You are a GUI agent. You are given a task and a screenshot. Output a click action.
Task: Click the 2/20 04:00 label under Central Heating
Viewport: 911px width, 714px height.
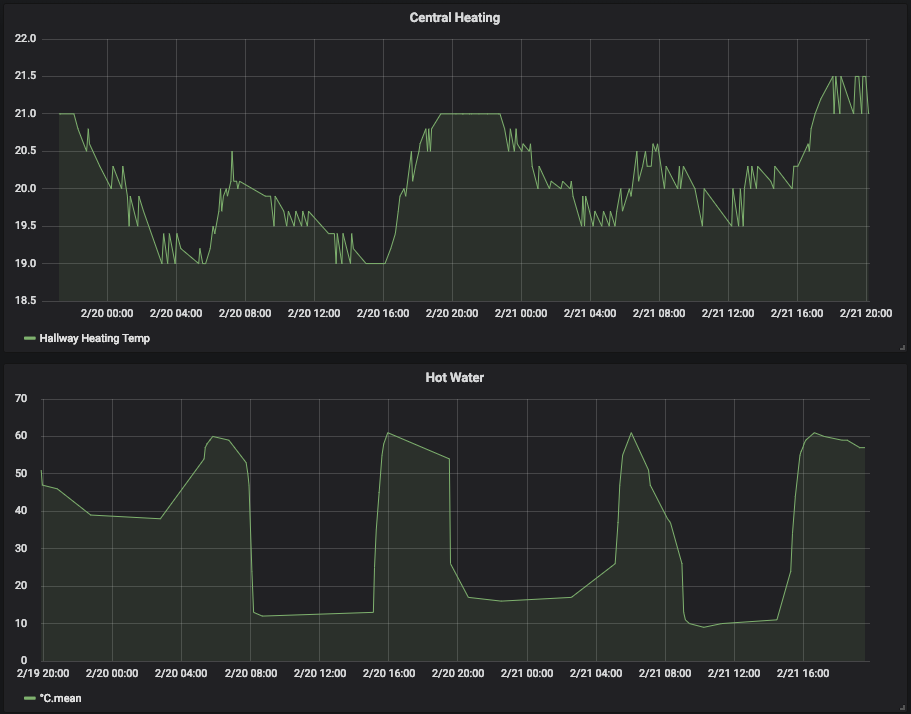pyautogui.click(x=176, y=313)
